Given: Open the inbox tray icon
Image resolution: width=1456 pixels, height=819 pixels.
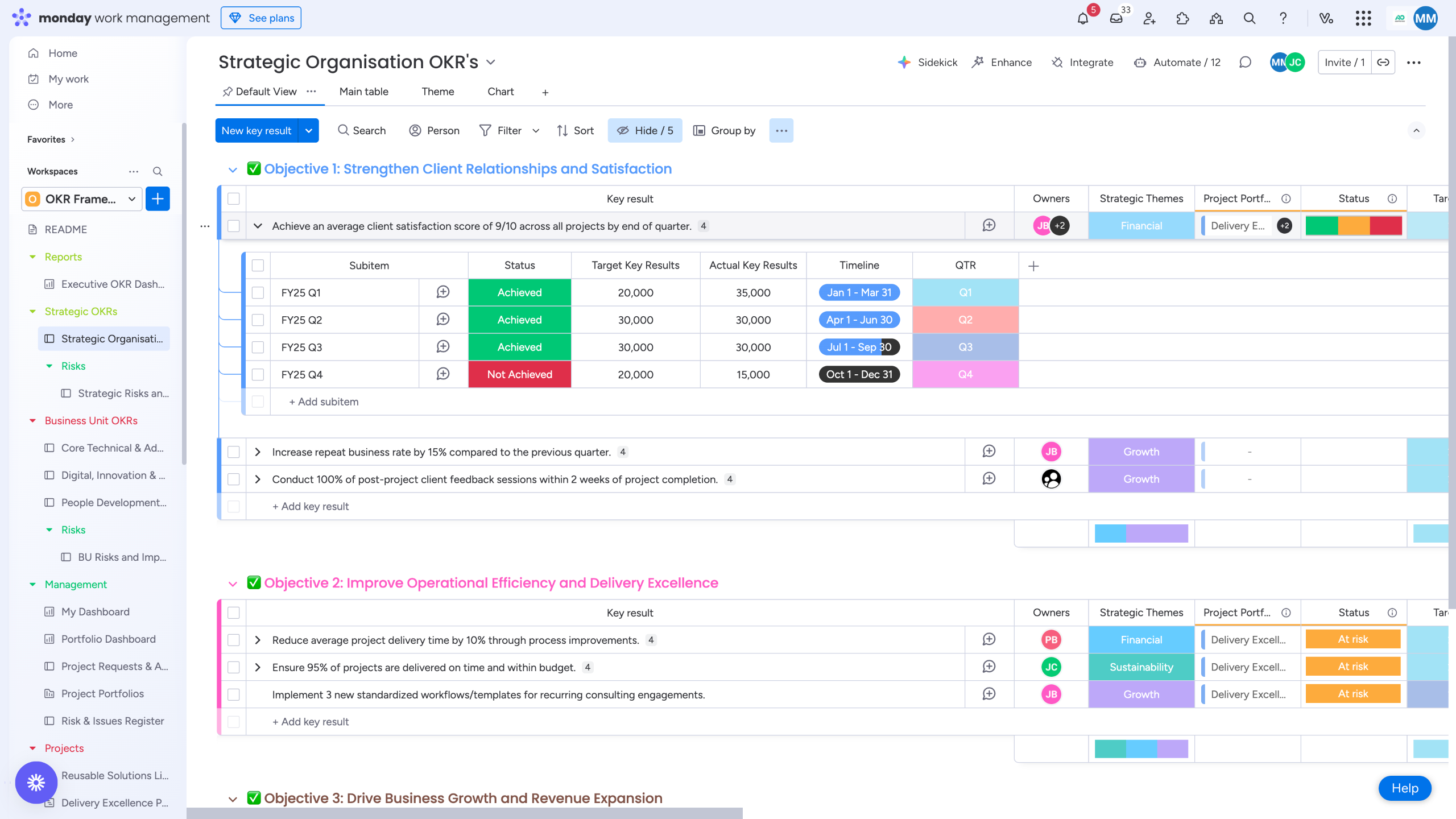Looking at the screenshot, I should [1116, 18].
